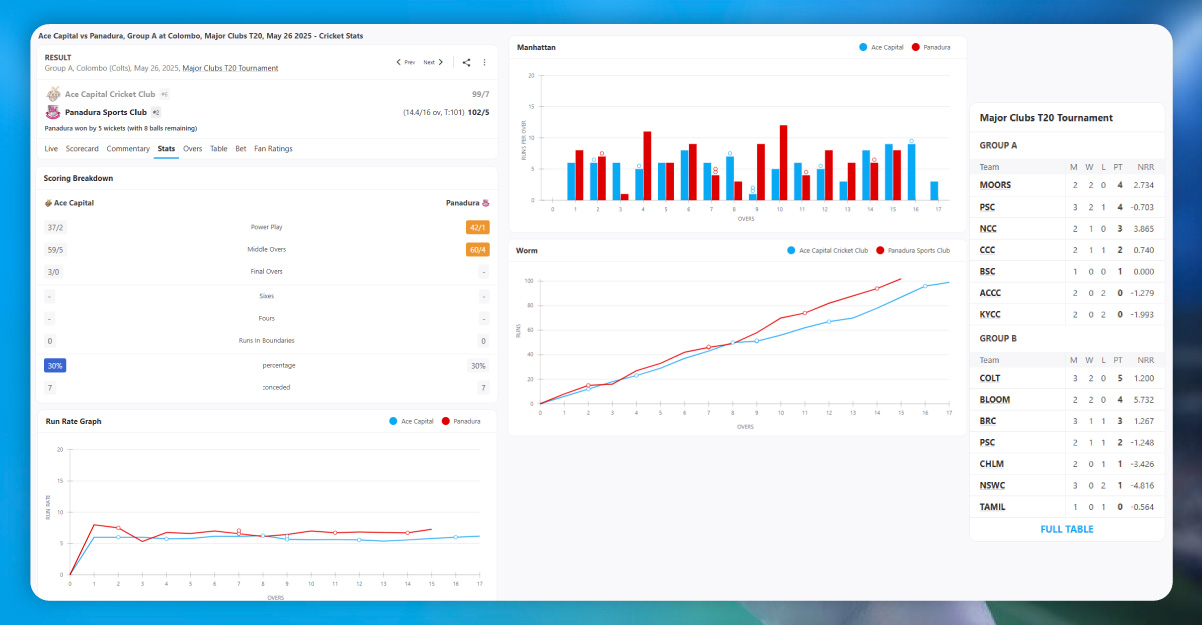1202x625 pixels.
Task: Open the three-dot more options menu
Action: point(484,62)
